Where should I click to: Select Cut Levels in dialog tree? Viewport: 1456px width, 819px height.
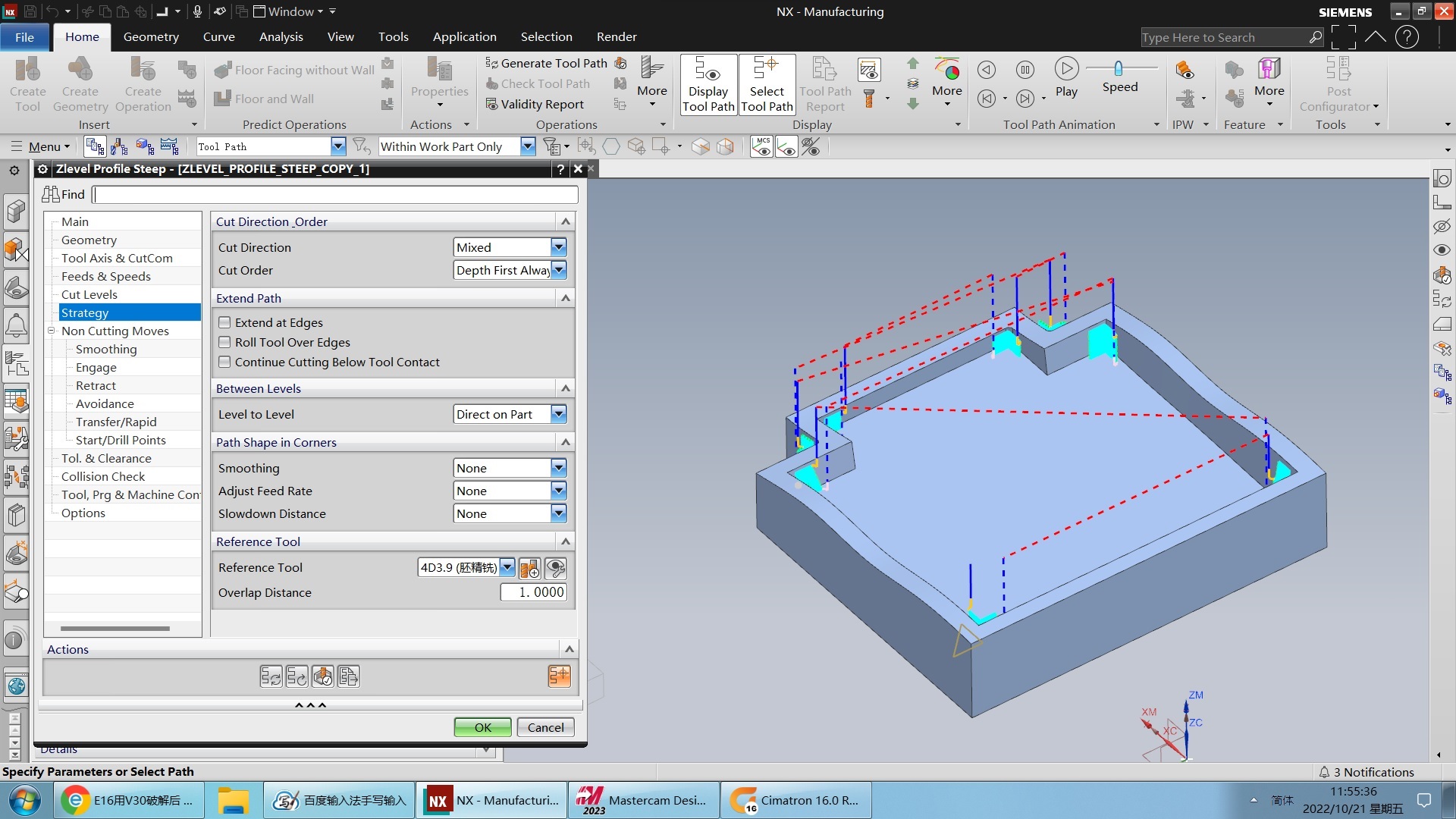click(89, 294)
